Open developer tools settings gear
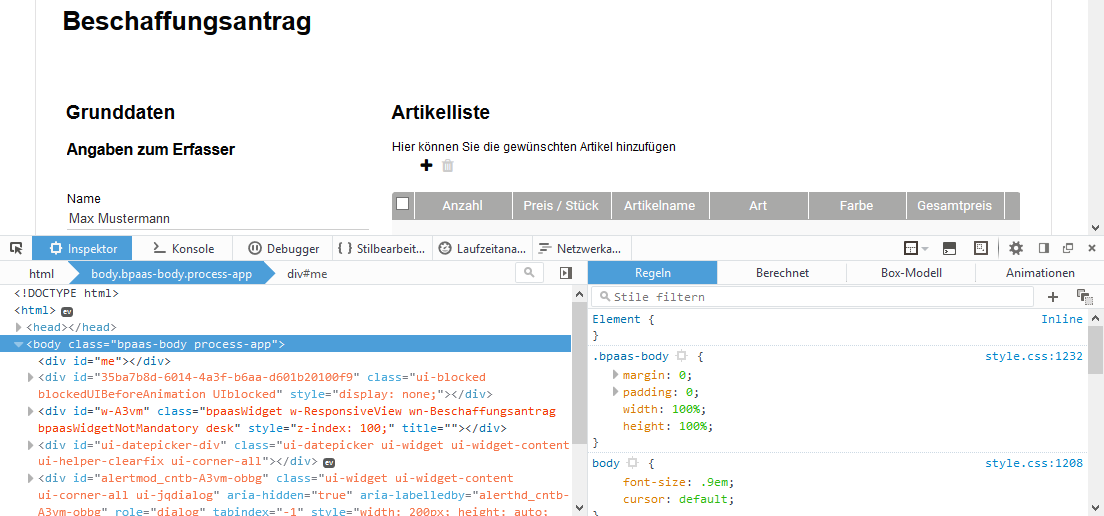The image size is (1104, 516). (1016, 248)
